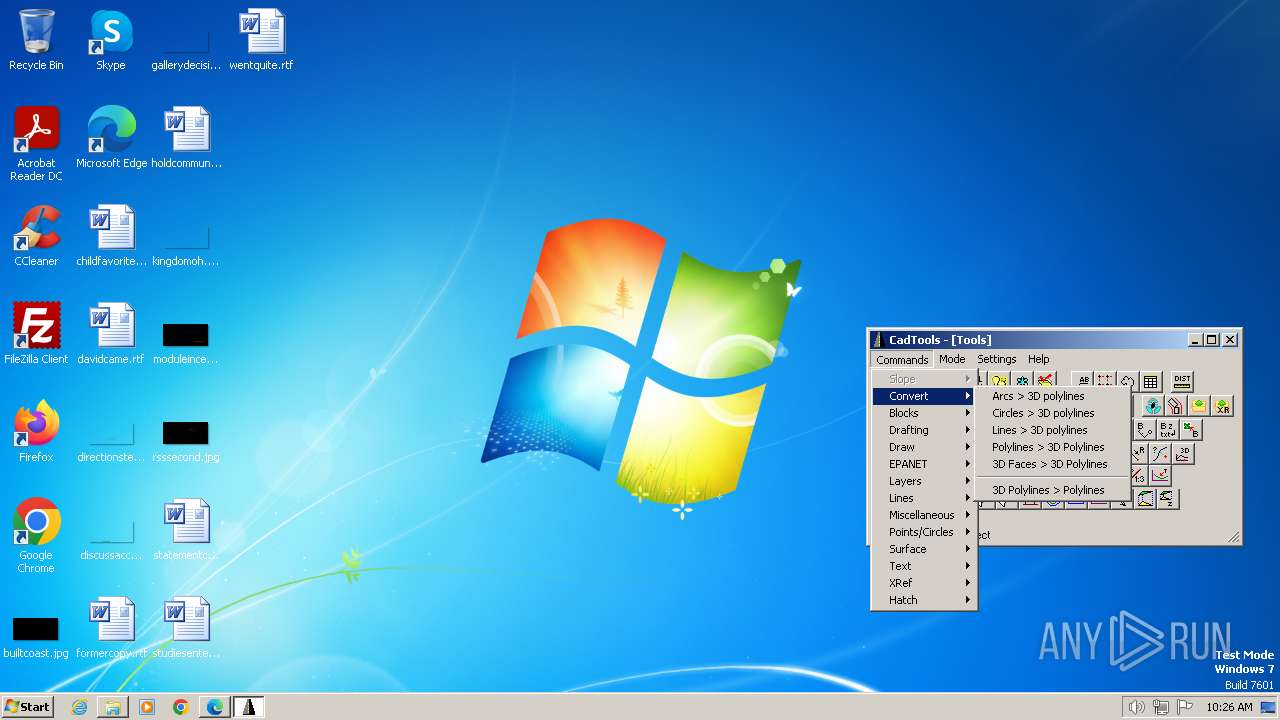Expand the Miscellaneous submenu
The width and height of the screenshot is (1280, 720).
pyautogui.click(x=924, y=515)
